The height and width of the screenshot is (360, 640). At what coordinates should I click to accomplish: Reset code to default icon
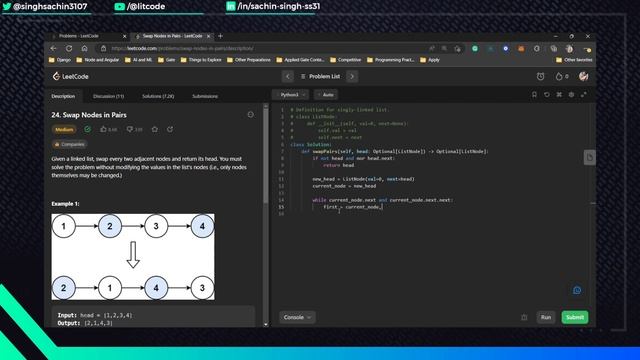[x=547, y=95]
